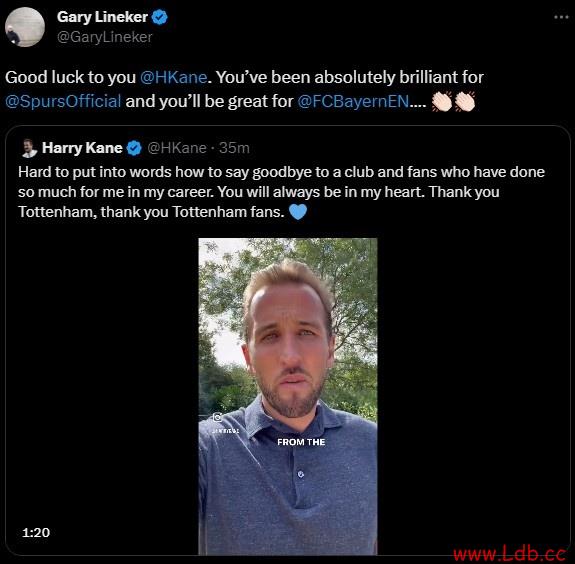Play the Harry Kane farewell video
Viewport: 575px width, 564px height.
pos(288,396)
